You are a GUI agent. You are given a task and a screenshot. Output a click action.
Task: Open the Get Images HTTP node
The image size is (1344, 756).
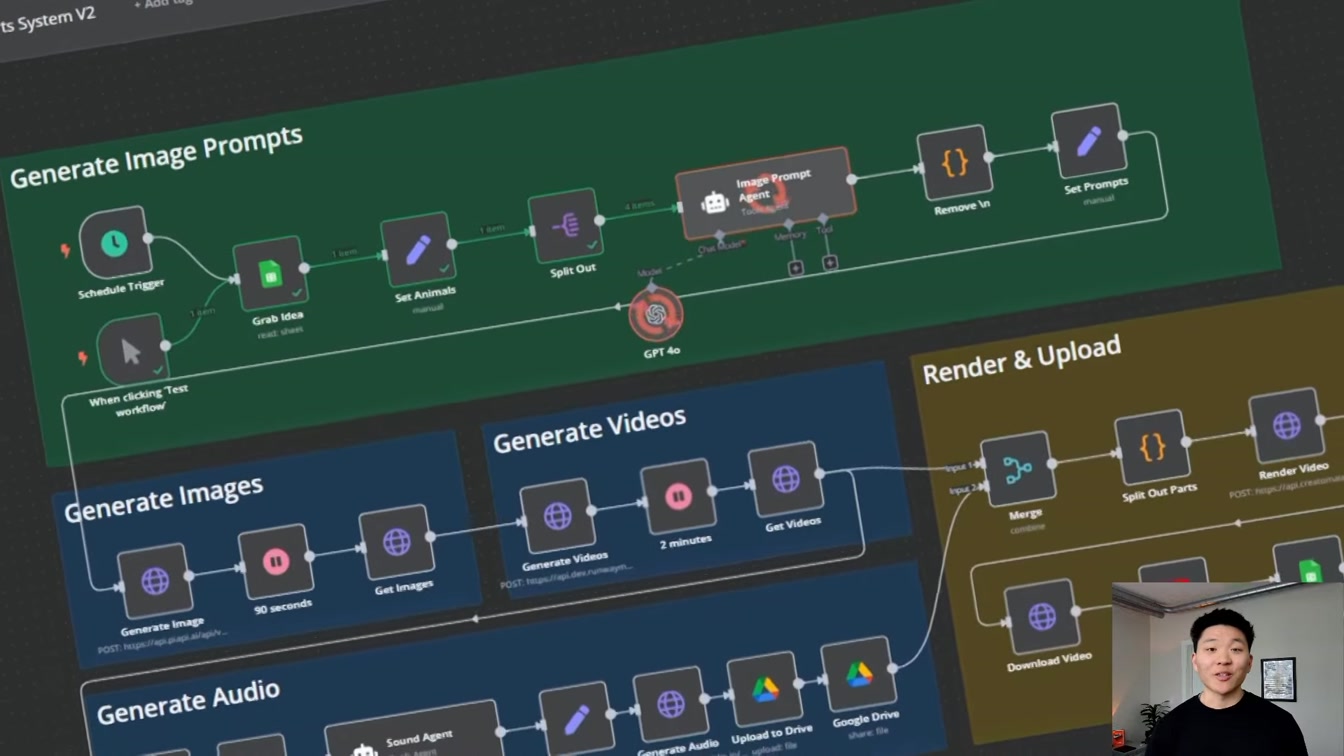[x=396, y=542]
